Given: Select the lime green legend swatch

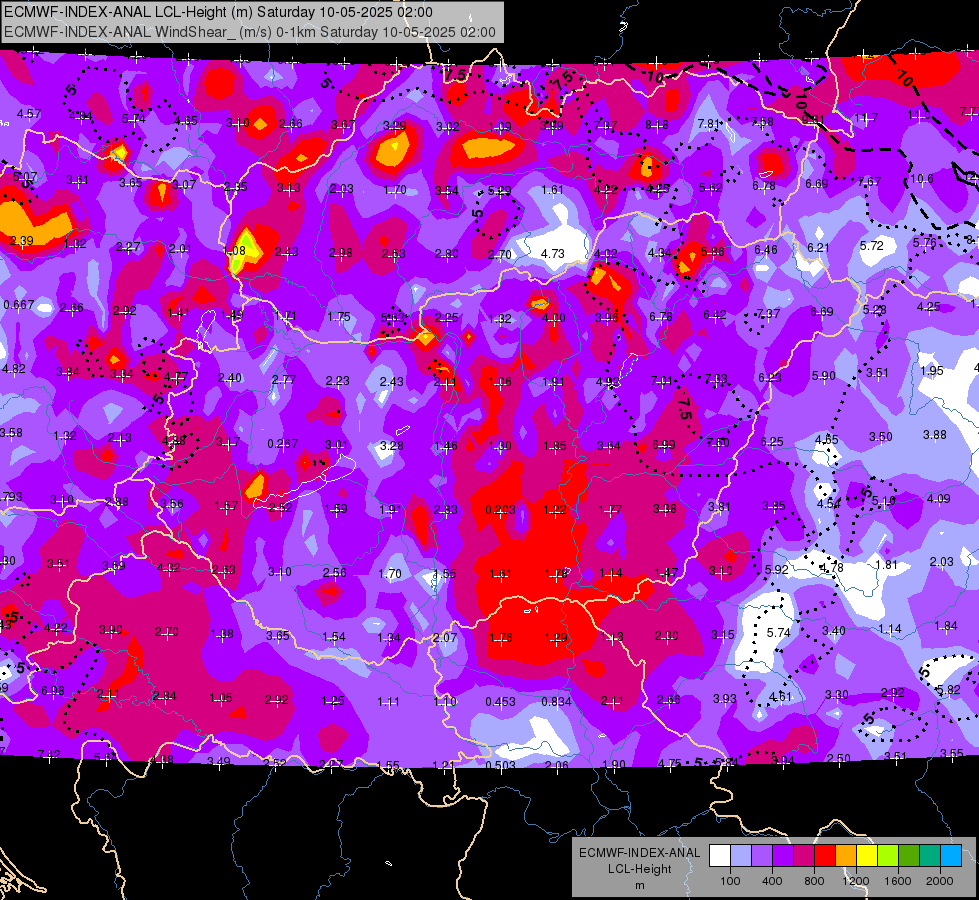Looking at the screenshot, I should 888,856.
